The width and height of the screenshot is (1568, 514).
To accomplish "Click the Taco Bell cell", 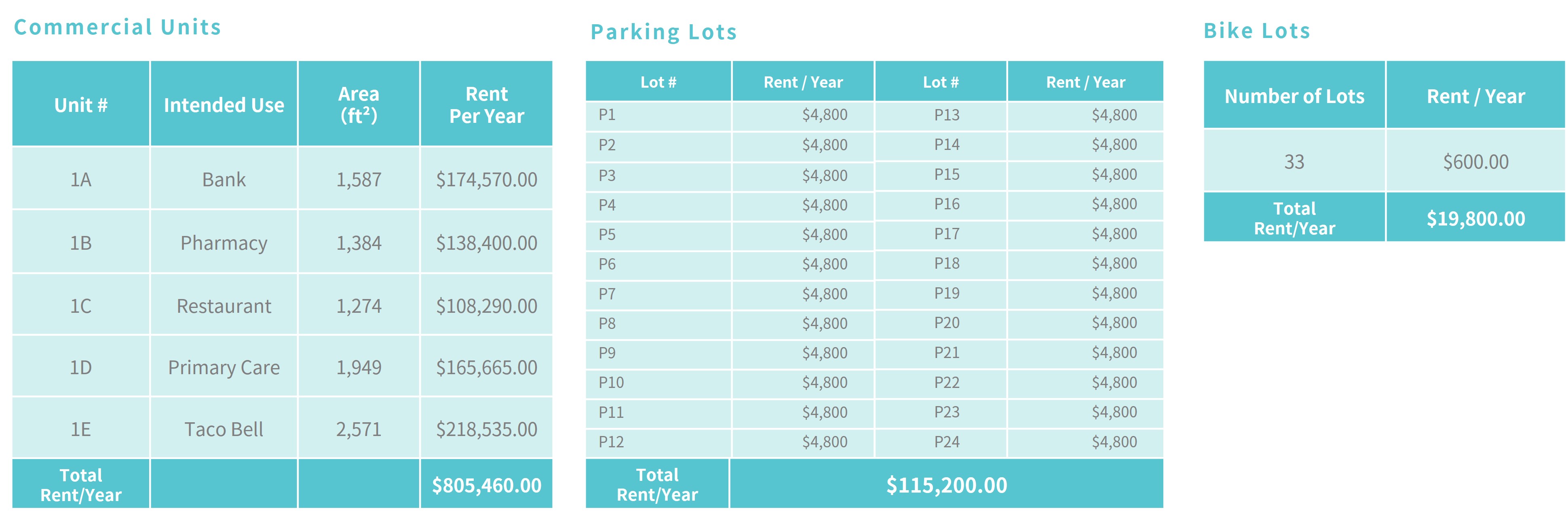I will point(224,430).
